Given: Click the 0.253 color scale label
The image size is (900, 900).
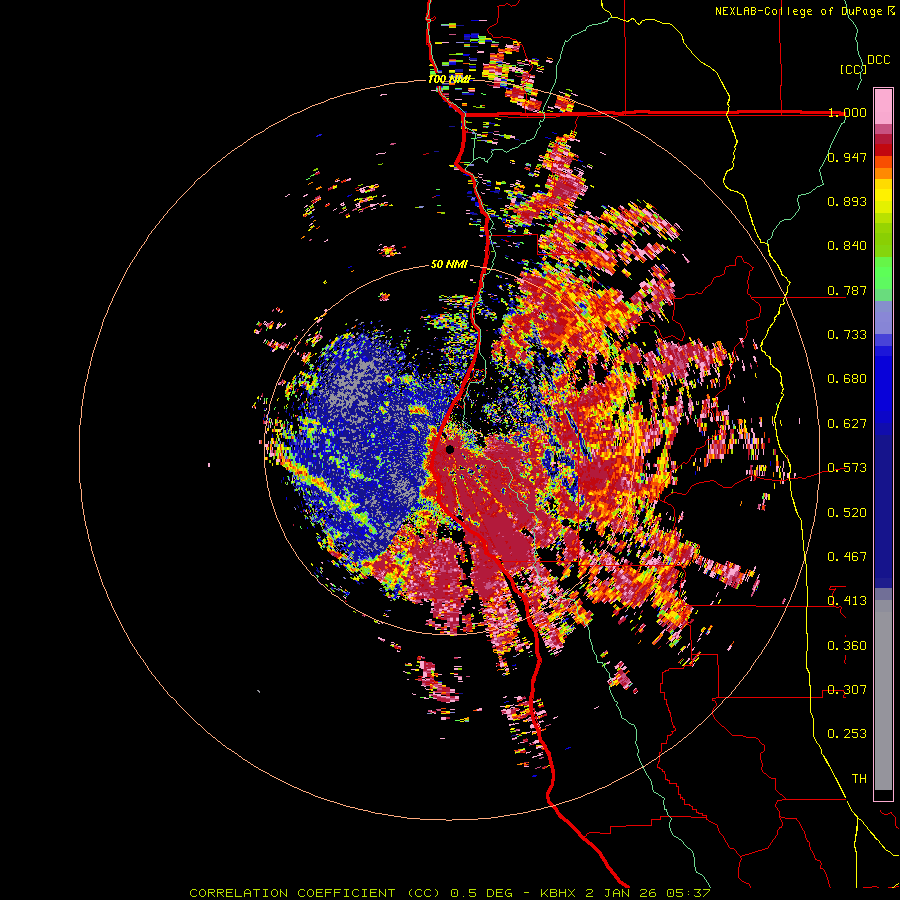Looking at the screenshot, I should (847, 734).
